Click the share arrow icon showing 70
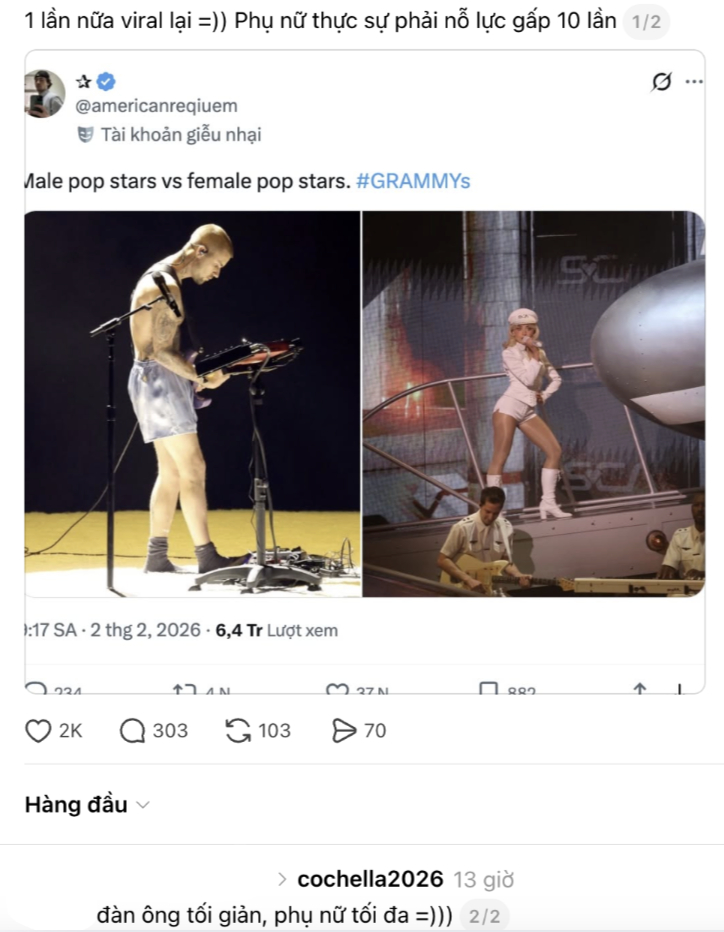 (x=345, y=730)
